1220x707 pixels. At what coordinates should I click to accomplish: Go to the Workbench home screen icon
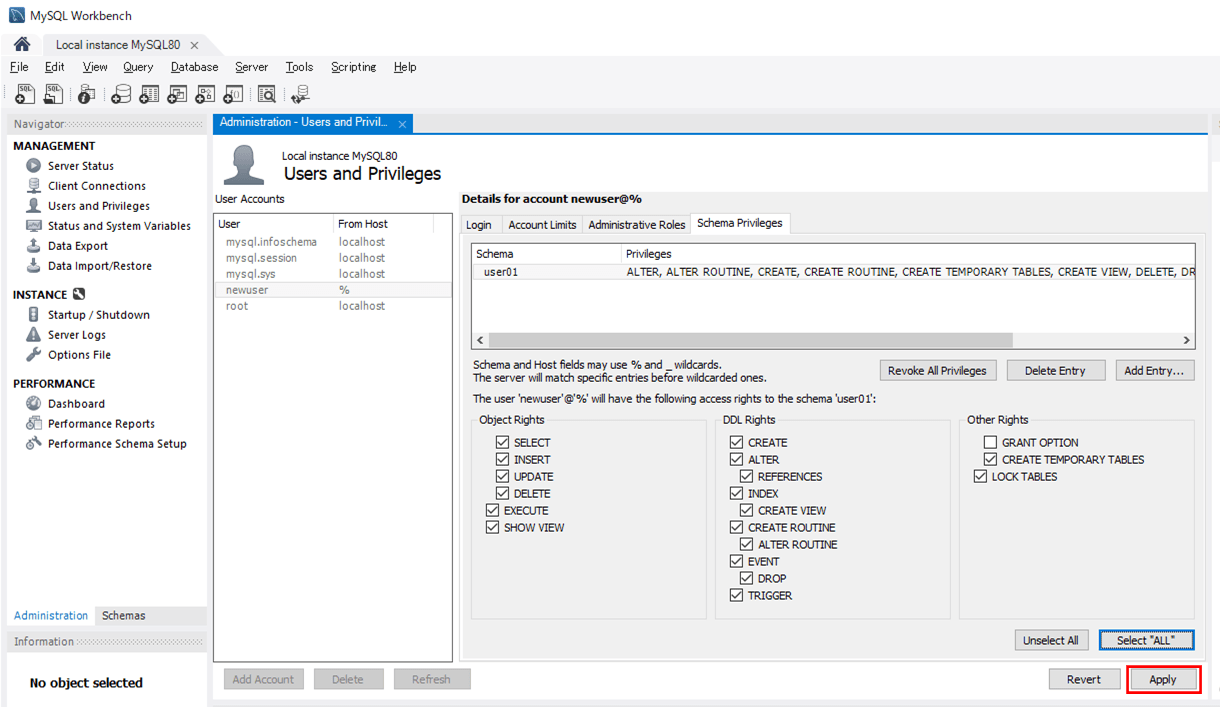(x=22, y=44)
